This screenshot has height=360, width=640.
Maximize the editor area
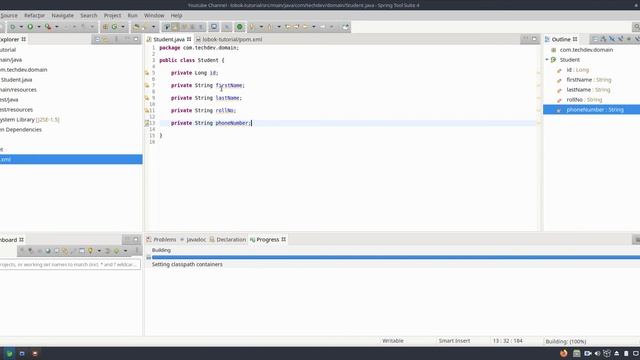pos(534,39)
